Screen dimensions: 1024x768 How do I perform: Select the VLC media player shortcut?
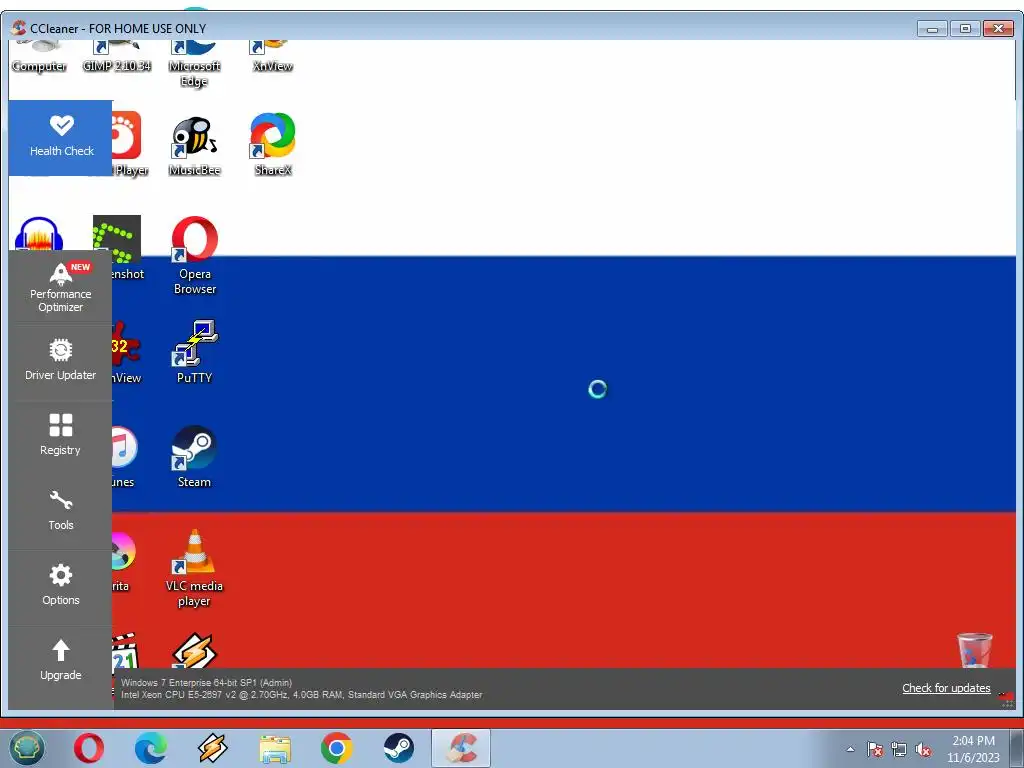pos(194,568)
